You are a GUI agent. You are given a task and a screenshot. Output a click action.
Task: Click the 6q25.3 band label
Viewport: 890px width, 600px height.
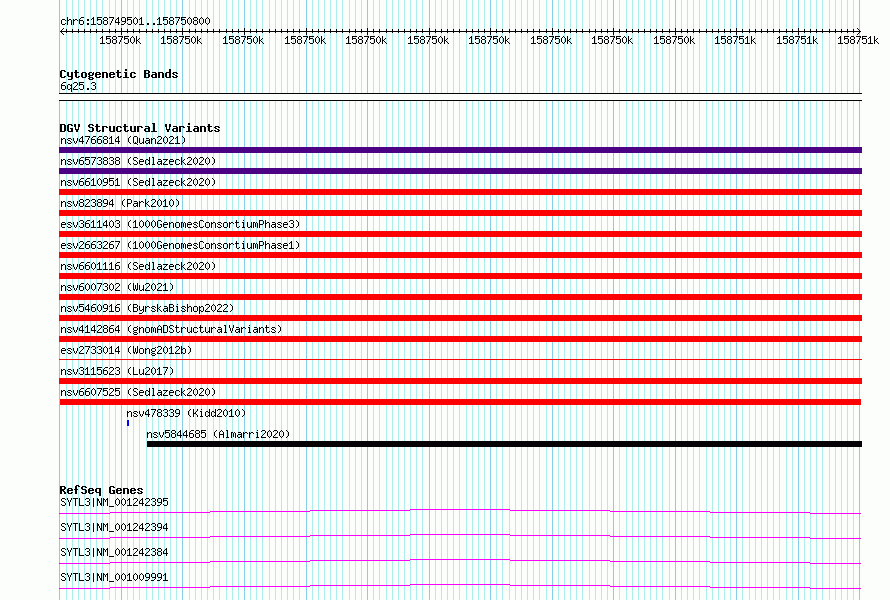click(78, 86)
